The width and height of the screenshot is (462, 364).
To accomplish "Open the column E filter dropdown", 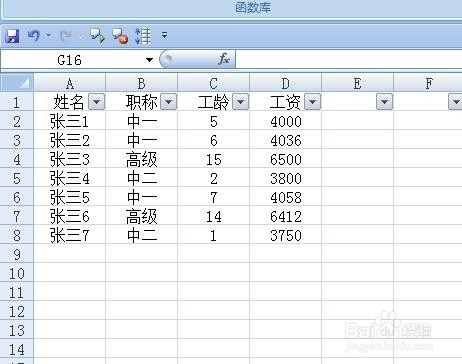I will pos(384,101).
